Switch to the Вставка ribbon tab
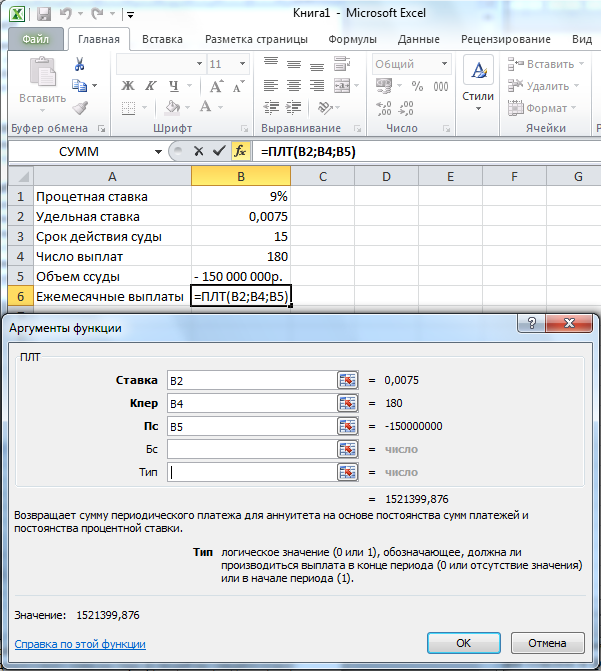 pos(162,39)
